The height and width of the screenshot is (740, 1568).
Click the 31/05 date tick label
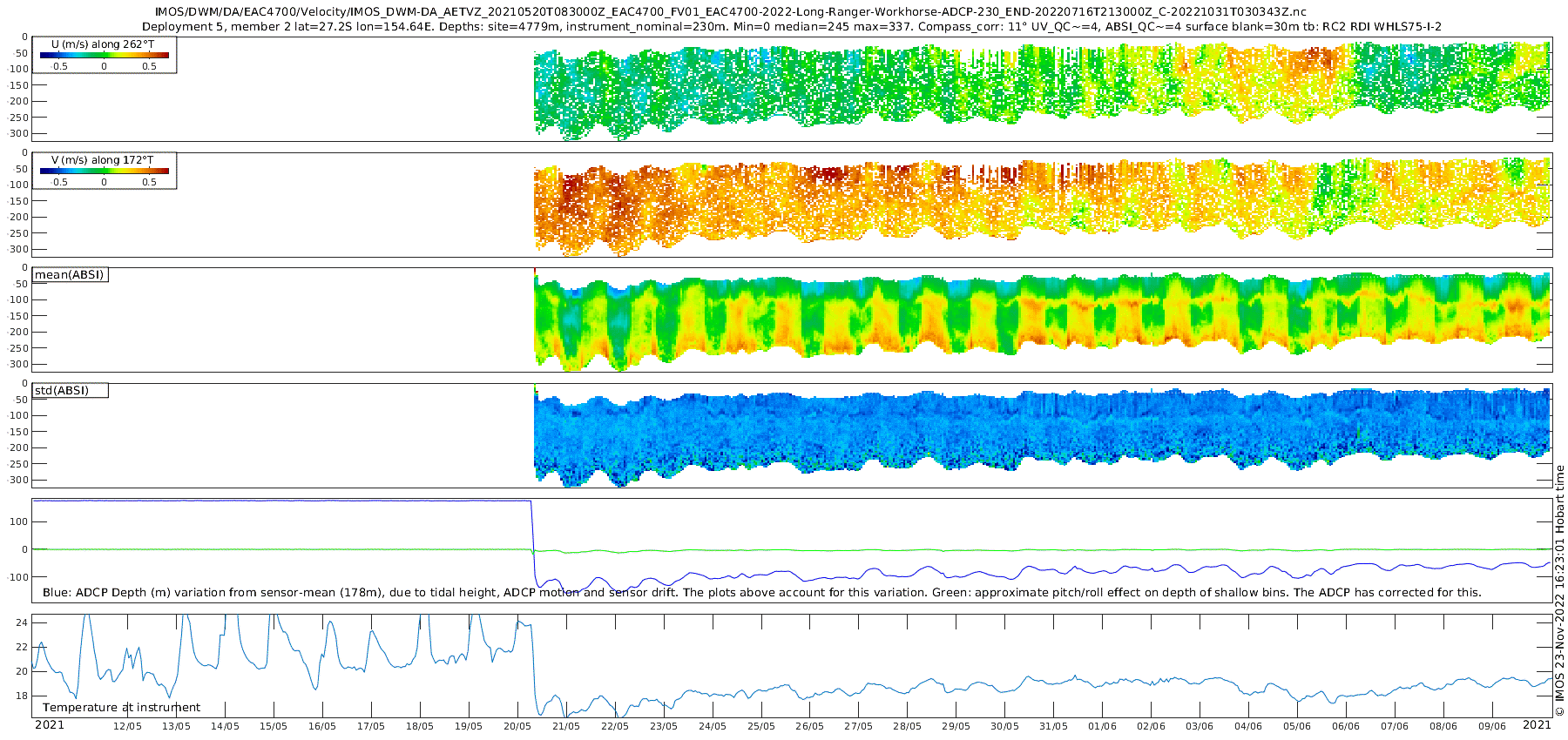(x=1054, y=726)
